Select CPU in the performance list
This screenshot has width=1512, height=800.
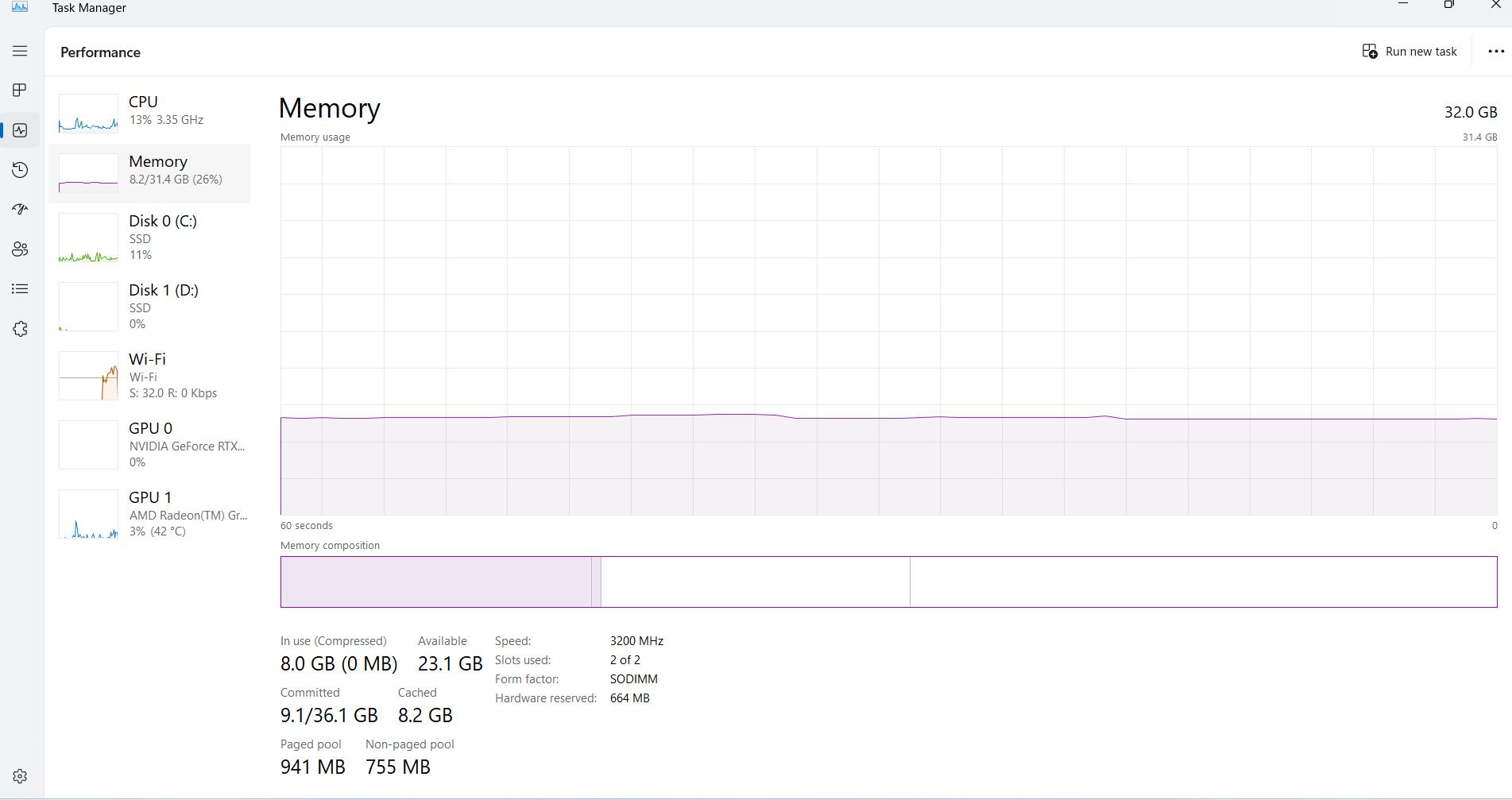click(149, 112)
